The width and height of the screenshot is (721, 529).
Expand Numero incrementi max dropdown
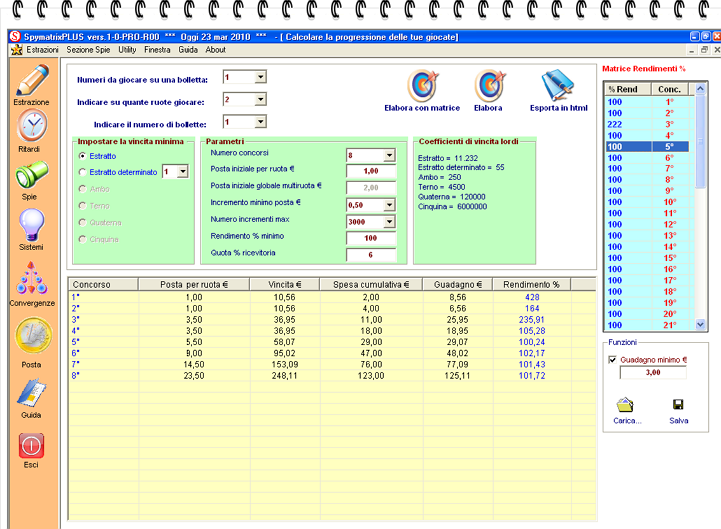click(x=389, y=222)
